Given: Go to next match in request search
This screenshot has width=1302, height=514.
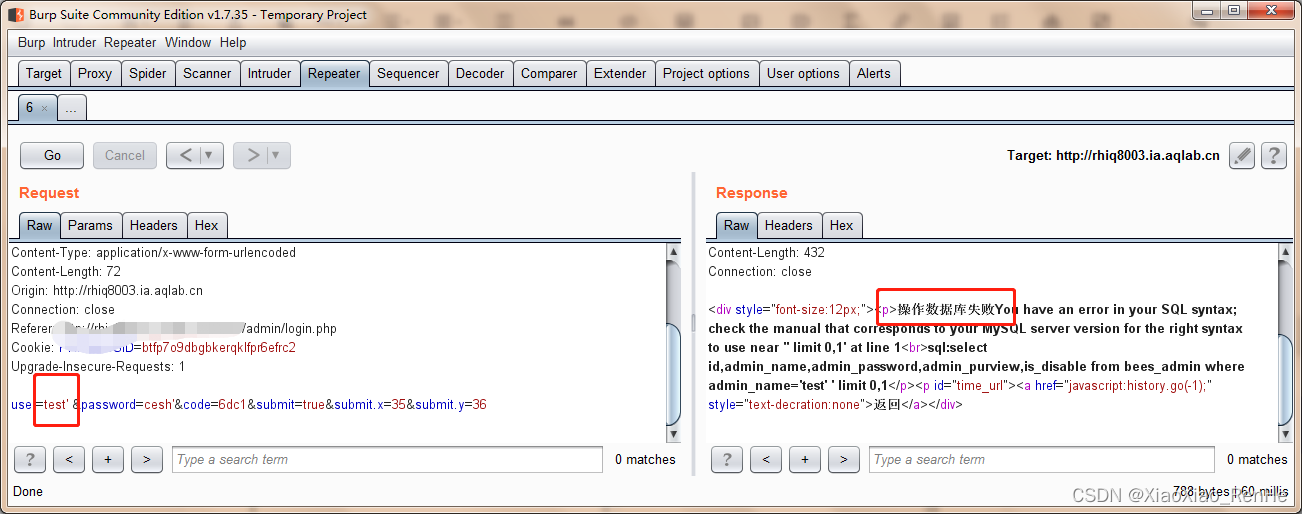Looking at the screenshot, I should pos(146,459).
